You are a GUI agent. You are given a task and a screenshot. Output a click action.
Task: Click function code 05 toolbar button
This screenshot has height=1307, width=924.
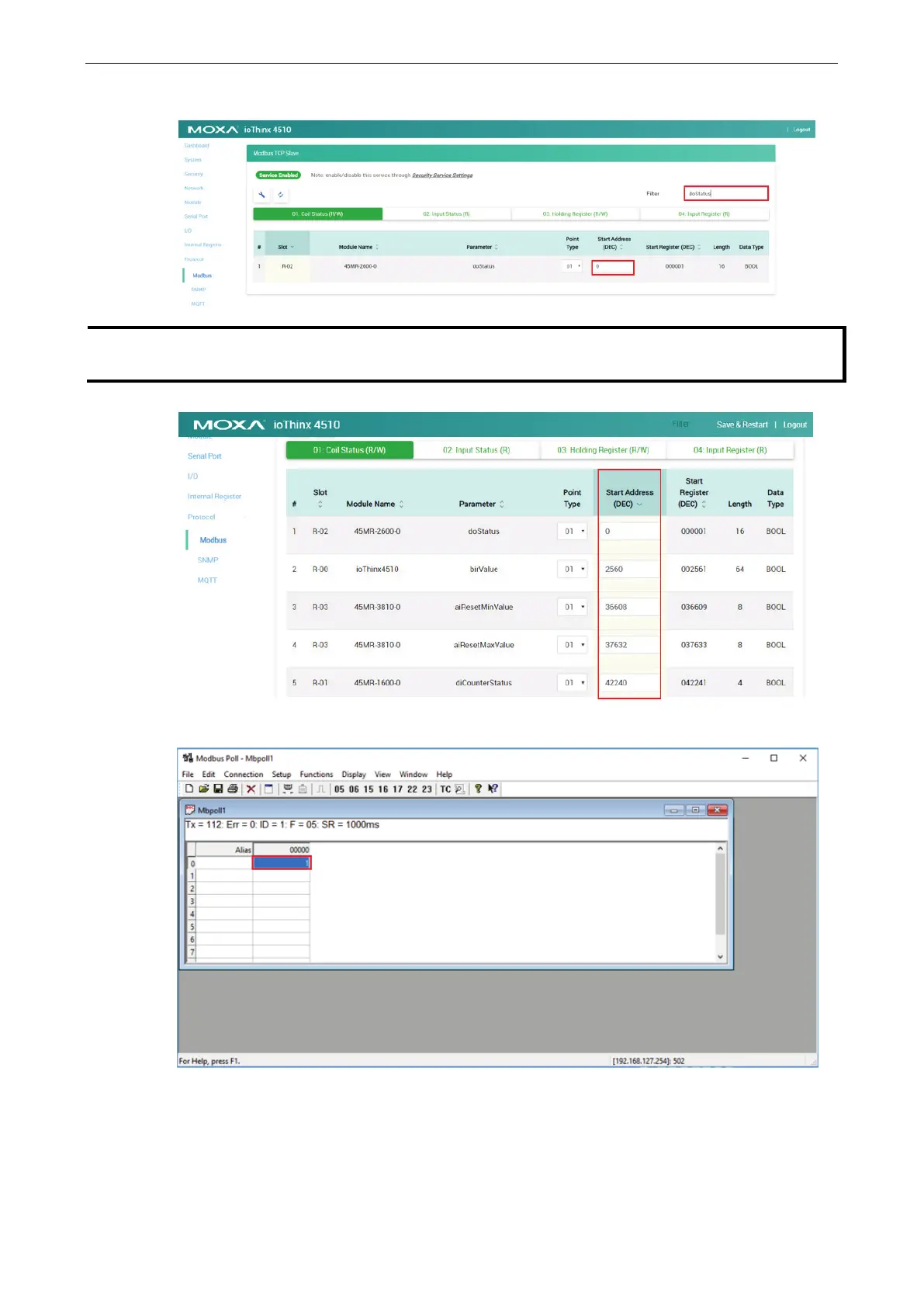[339, 789]
